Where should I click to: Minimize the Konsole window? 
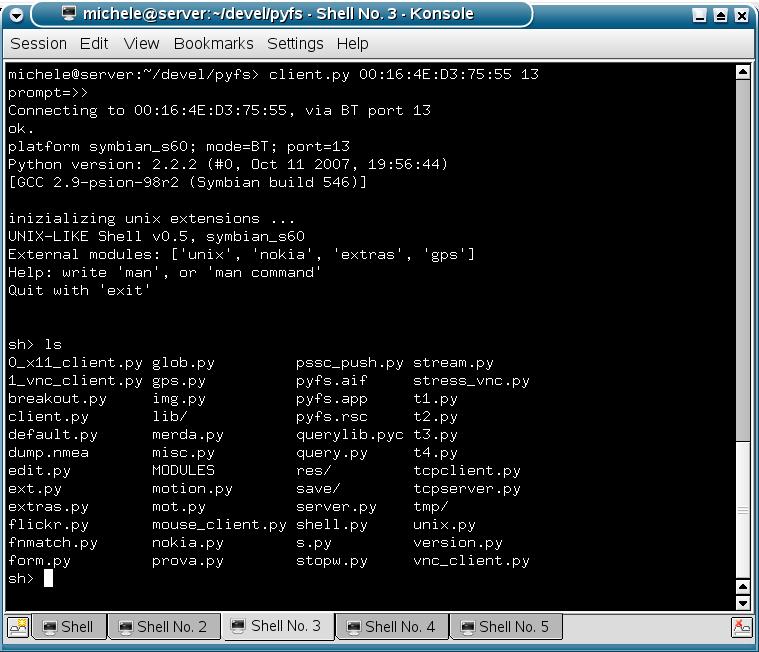[x=699, y=15]
